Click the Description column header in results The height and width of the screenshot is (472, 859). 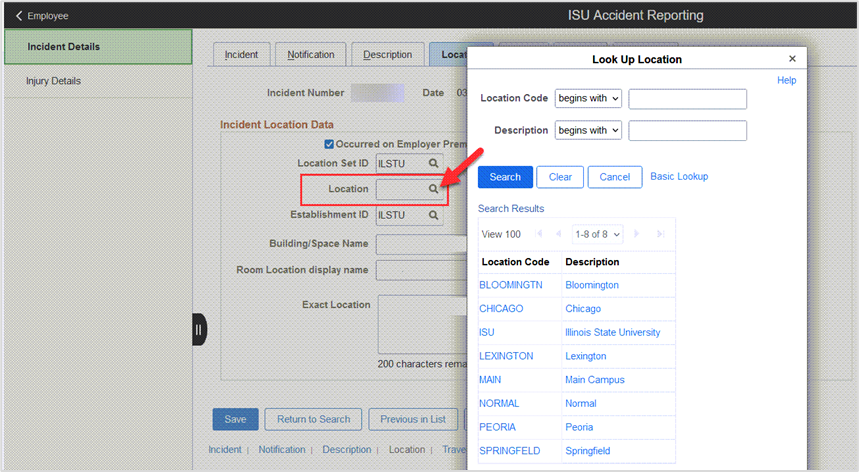(x=592, y=262)
